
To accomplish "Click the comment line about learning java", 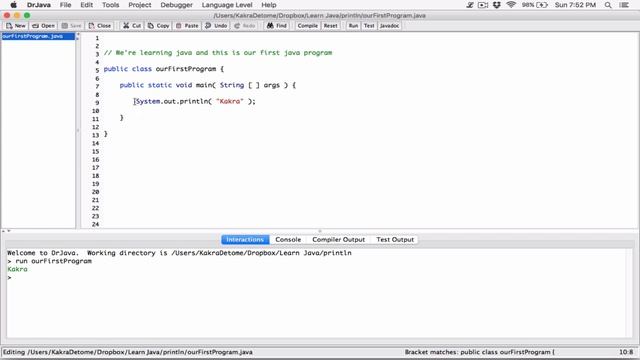I will coord(218,53).
